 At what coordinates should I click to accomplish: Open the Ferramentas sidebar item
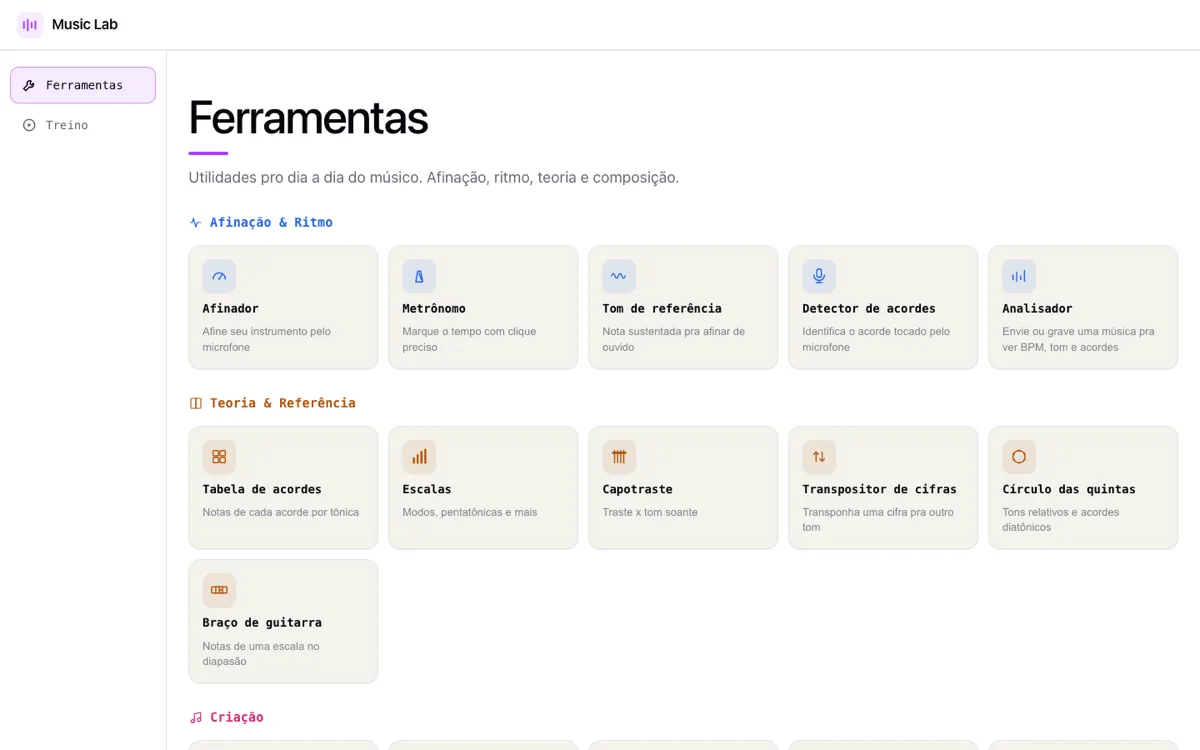(83, 85)
